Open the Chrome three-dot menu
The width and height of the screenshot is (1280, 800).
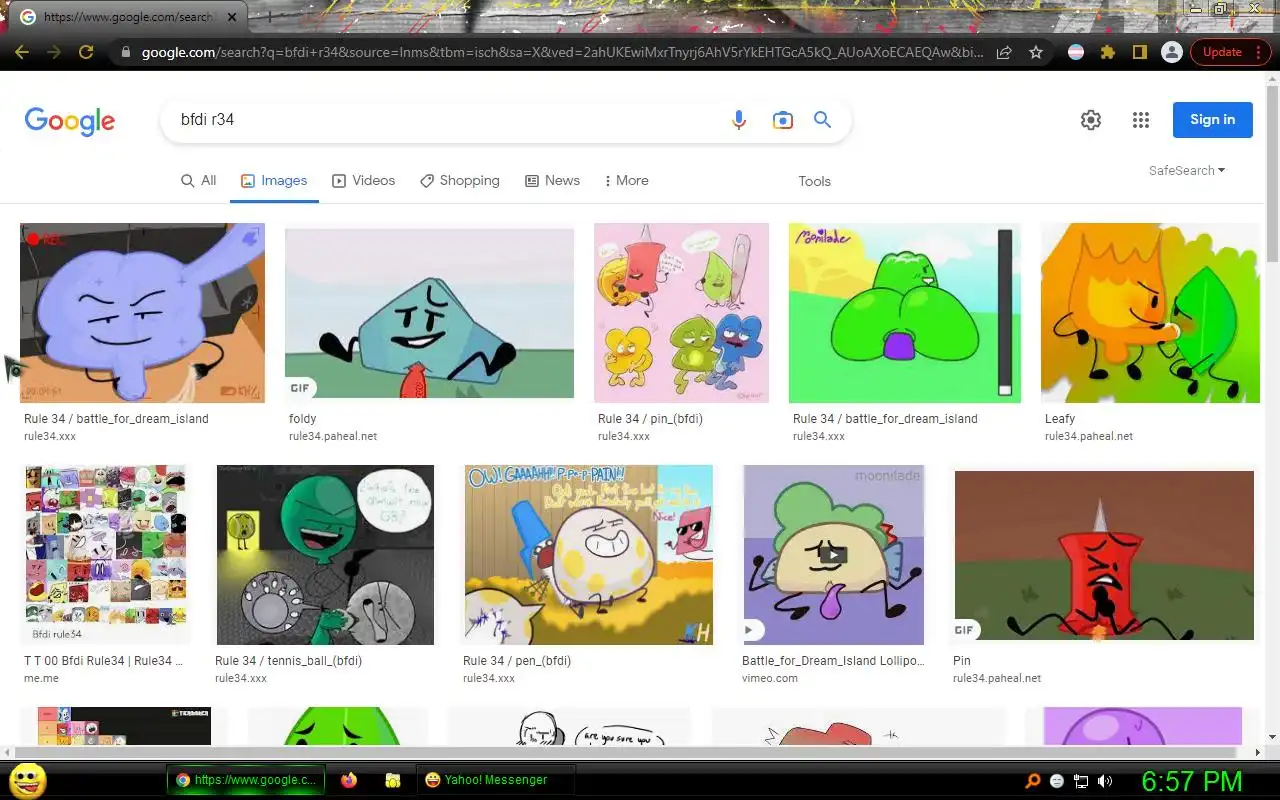1259,52
